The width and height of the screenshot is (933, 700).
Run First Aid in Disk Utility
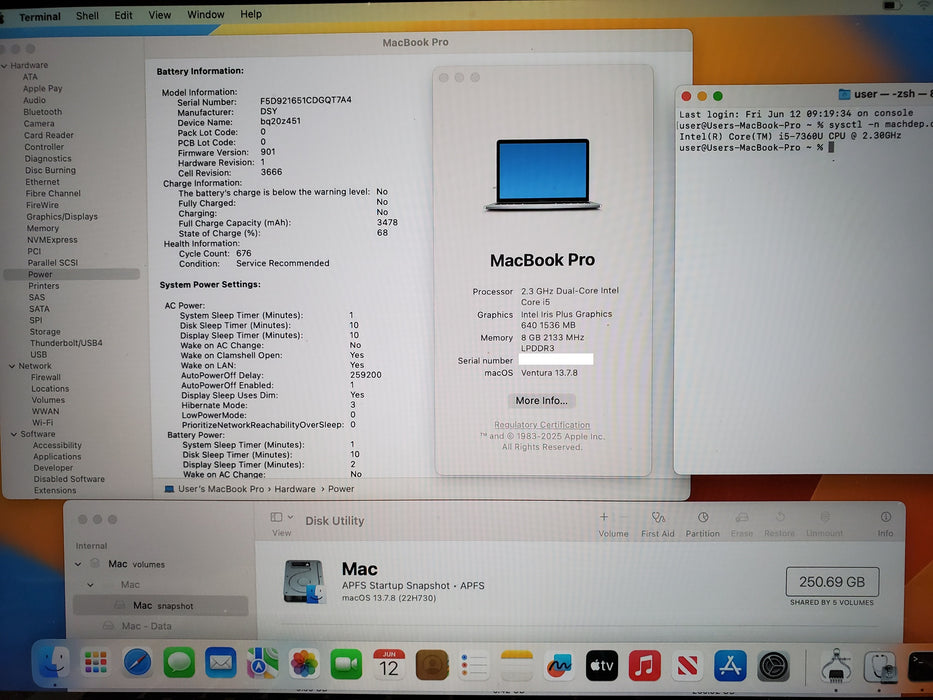click(658, 524)
